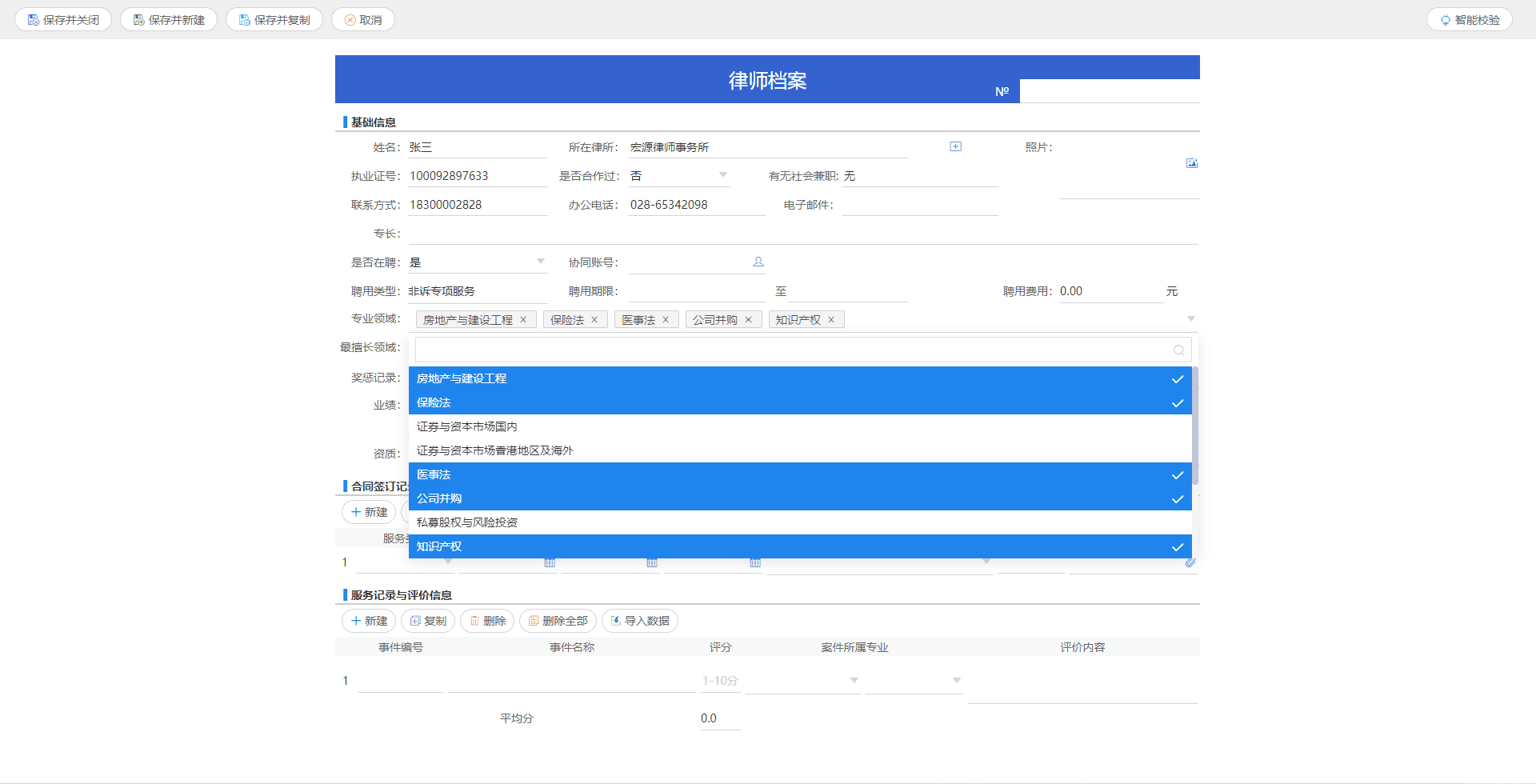Click the 聘用类型 field
This screenshot has height=784, width=1536.
pyautogui.click(x=478, y=291)
